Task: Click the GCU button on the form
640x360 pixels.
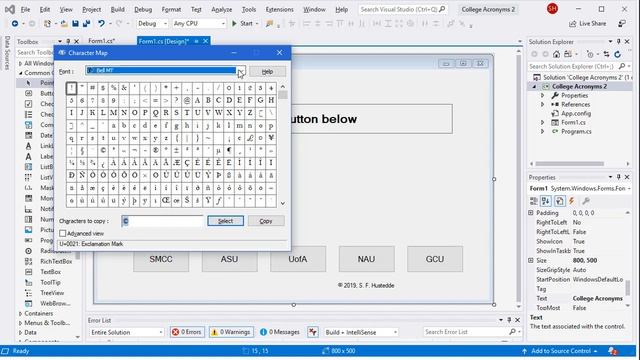Action: pos(435,259)
